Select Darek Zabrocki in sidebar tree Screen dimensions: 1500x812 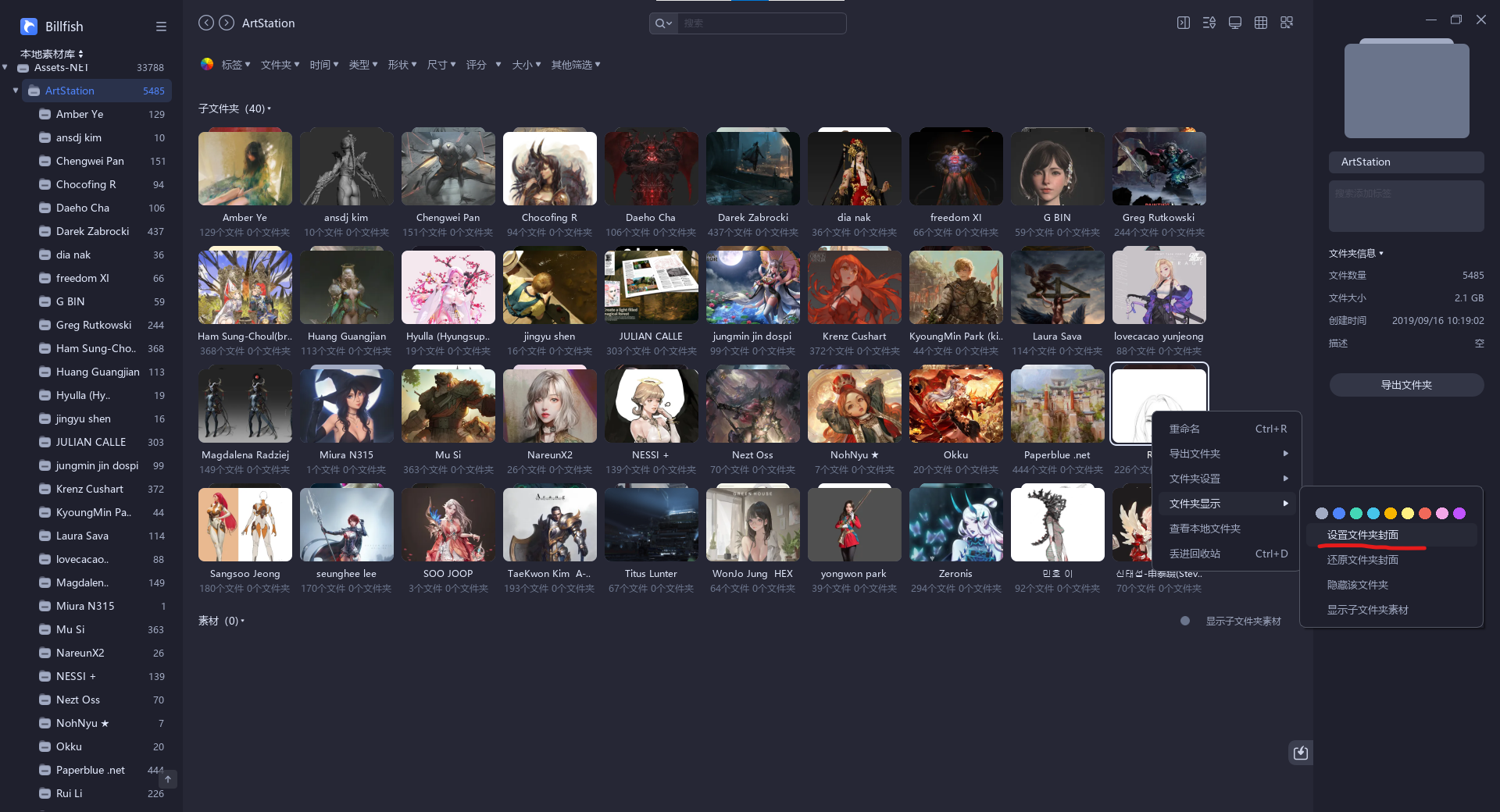coord(98,231)
